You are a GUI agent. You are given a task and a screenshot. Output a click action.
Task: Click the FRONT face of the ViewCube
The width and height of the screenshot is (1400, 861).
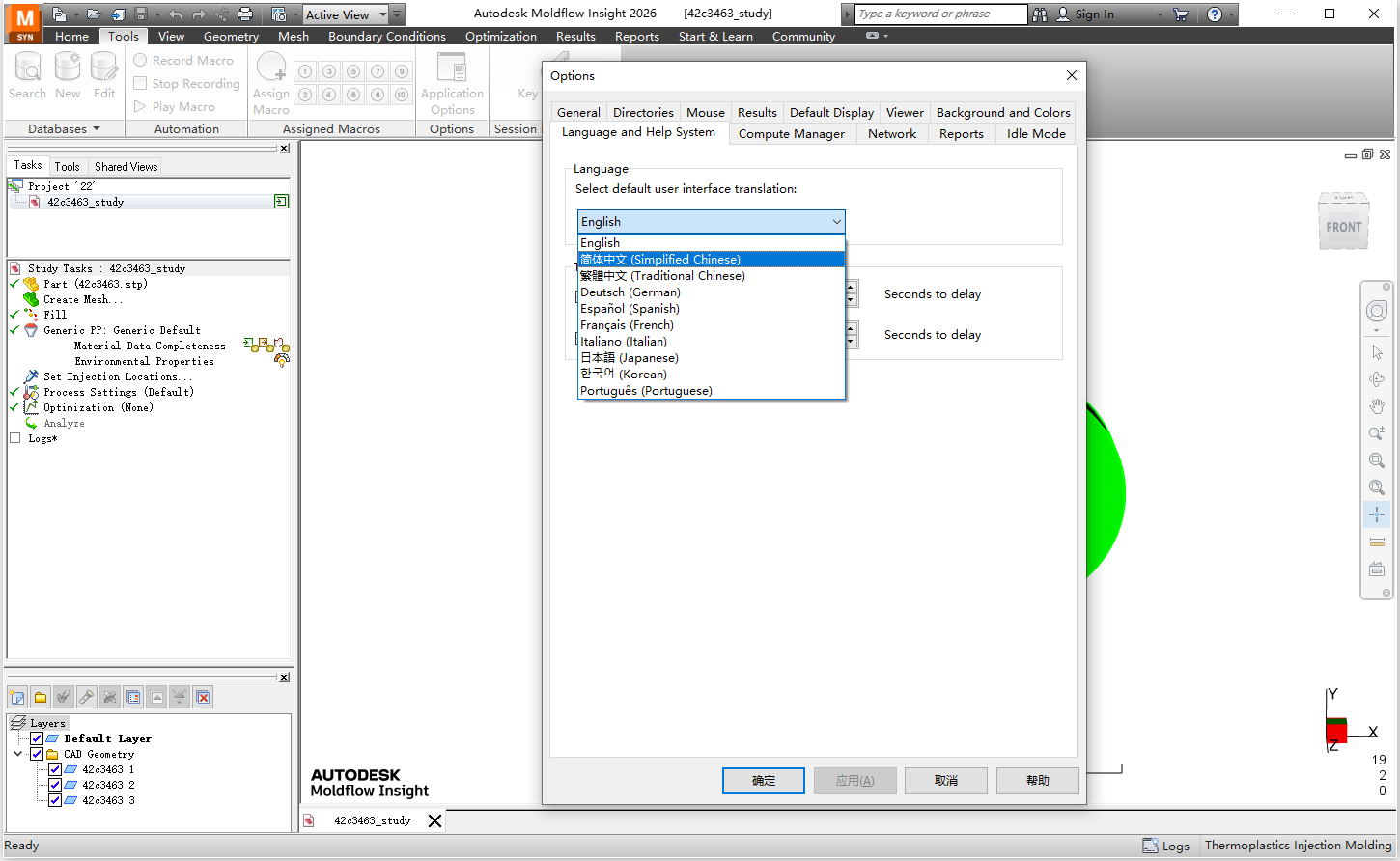(x=1343, y=227)
